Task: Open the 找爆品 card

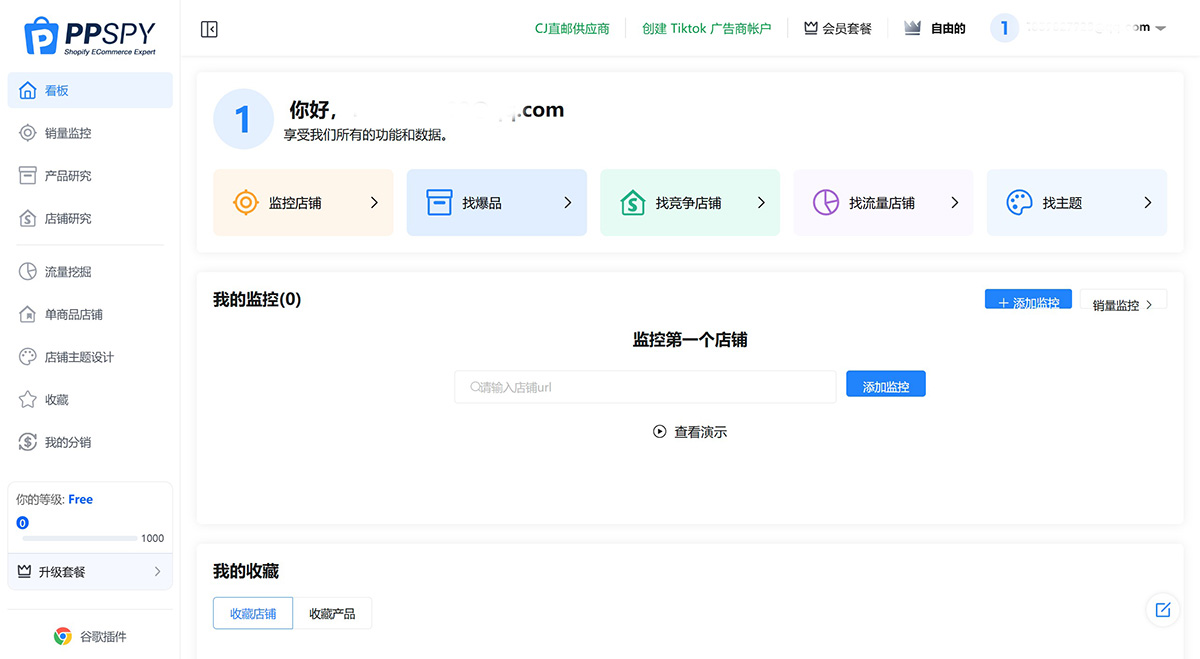Action: pos(496,203)
